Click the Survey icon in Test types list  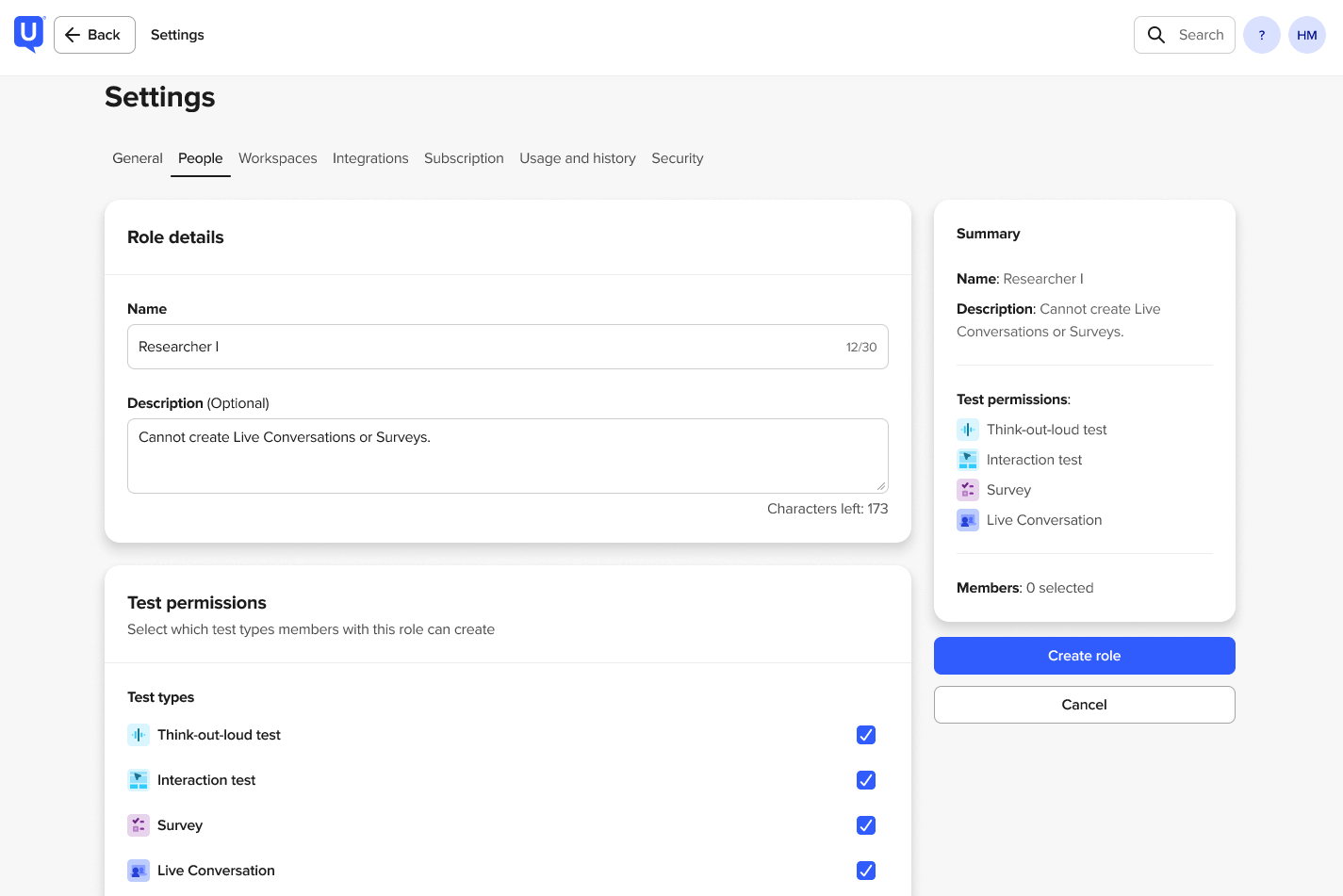139,825
